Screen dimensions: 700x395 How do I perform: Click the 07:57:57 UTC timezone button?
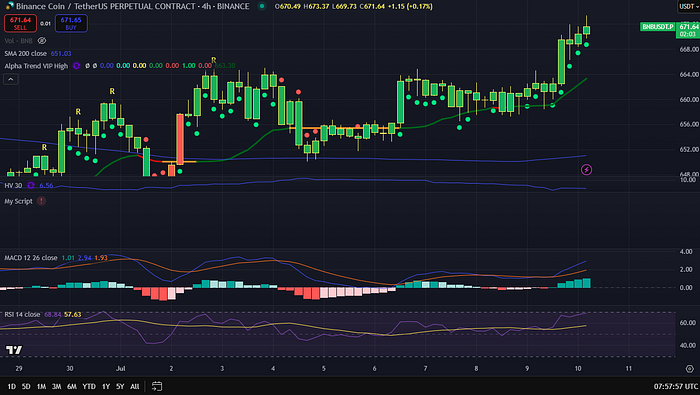click(676, 387)
